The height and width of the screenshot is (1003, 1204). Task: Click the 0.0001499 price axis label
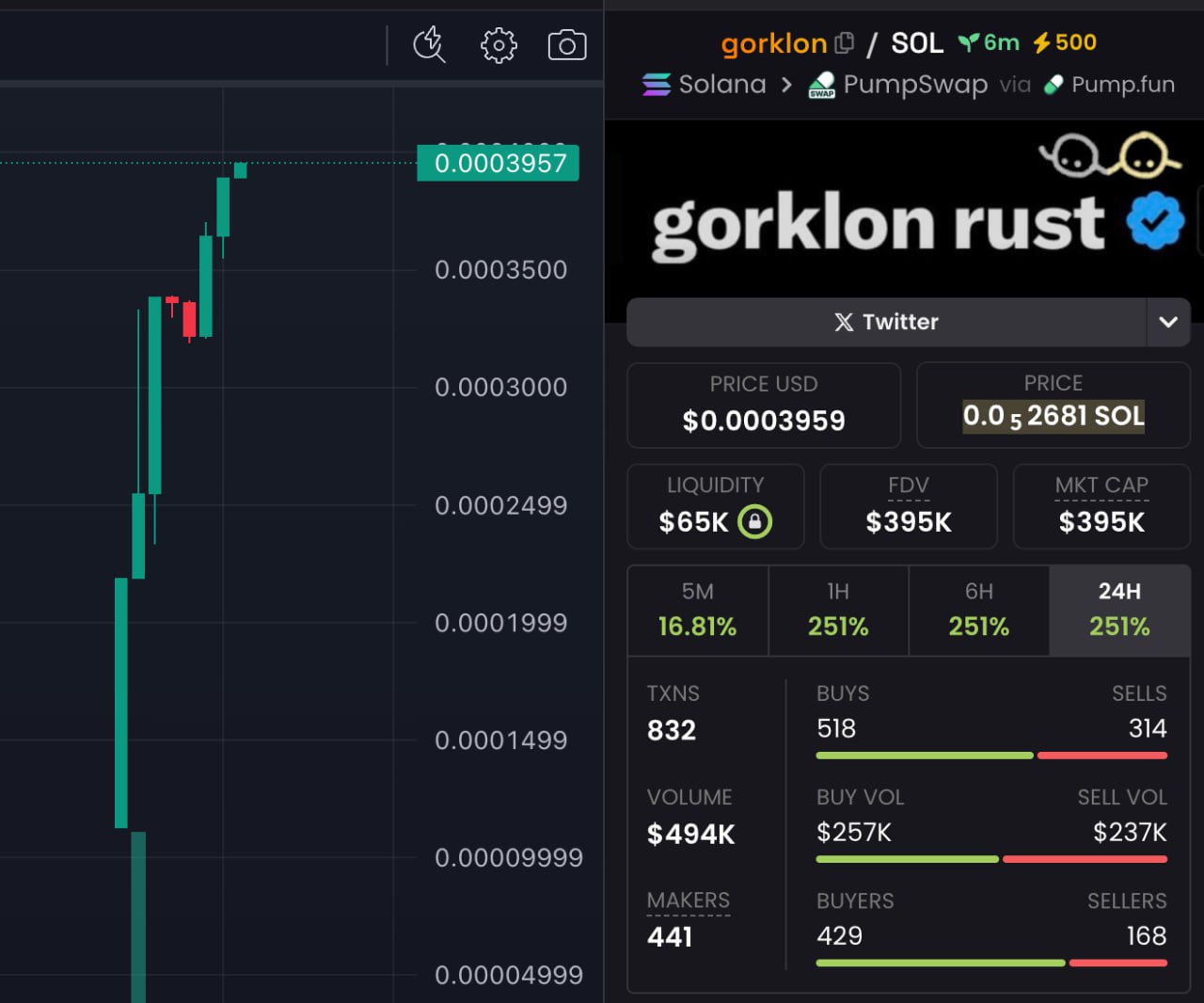[501, 740]
